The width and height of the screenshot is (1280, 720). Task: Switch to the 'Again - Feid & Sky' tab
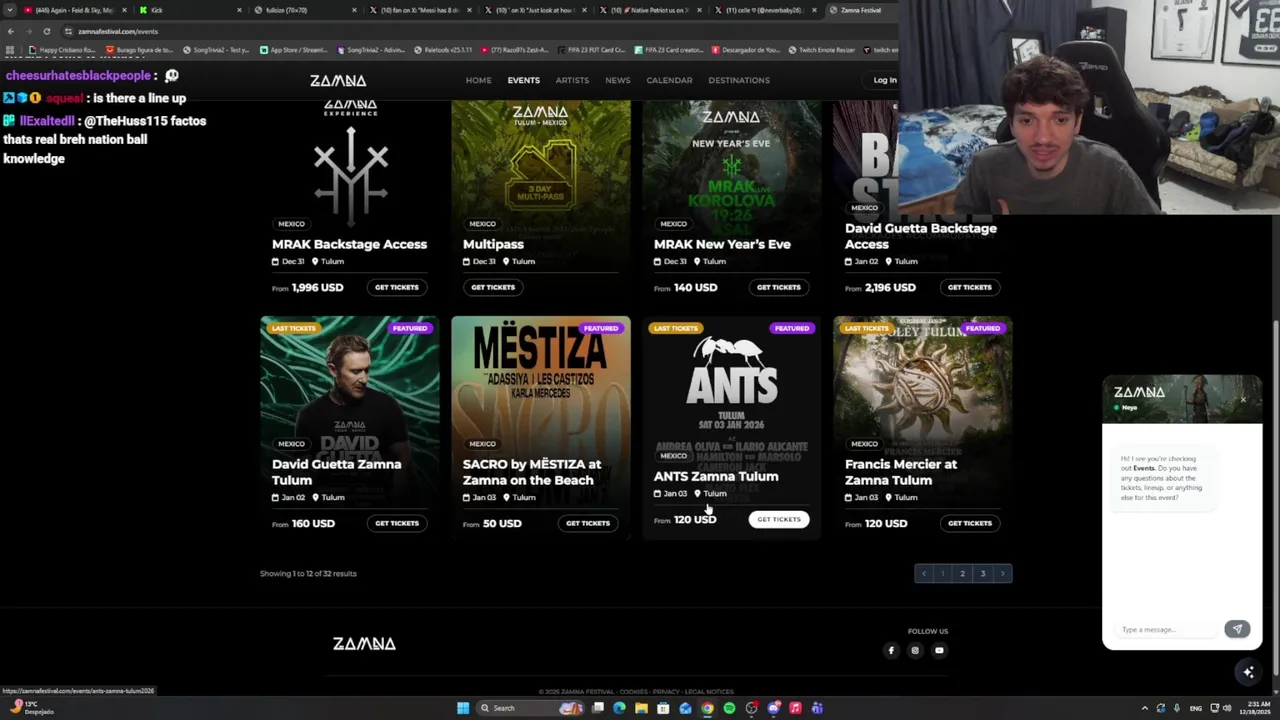75,10
